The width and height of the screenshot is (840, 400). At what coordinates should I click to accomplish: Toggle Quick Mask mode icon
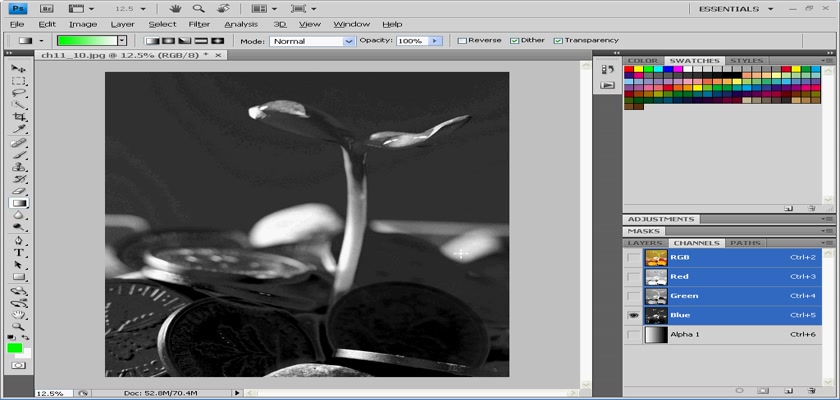tap(19, 365)
